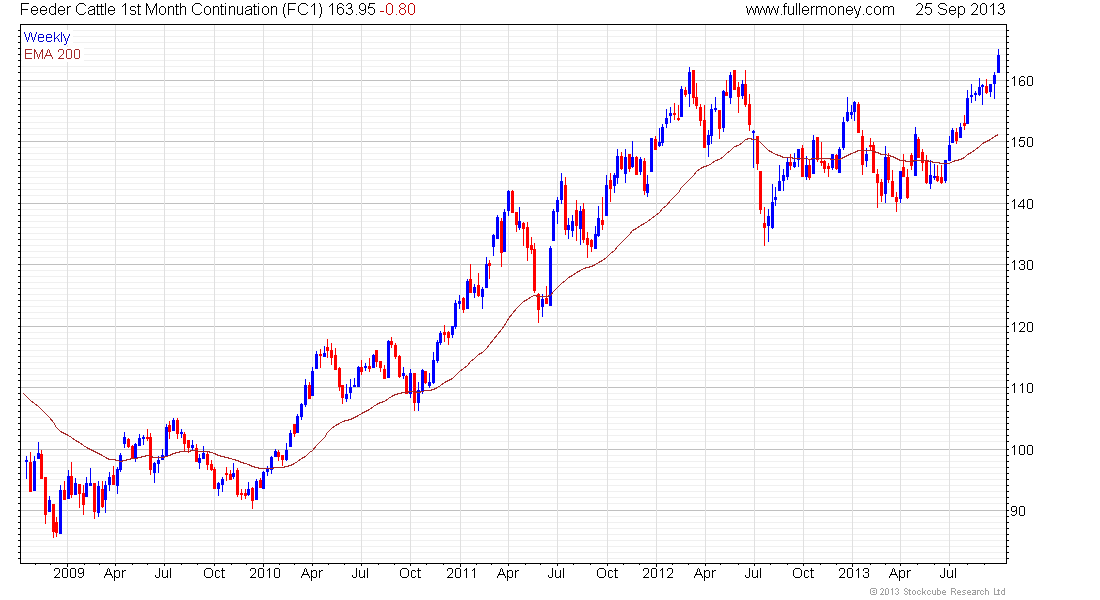Click the latest weekly candle near 163
The width and height of the screenshot is (1100, 600).
coord(998,61)
